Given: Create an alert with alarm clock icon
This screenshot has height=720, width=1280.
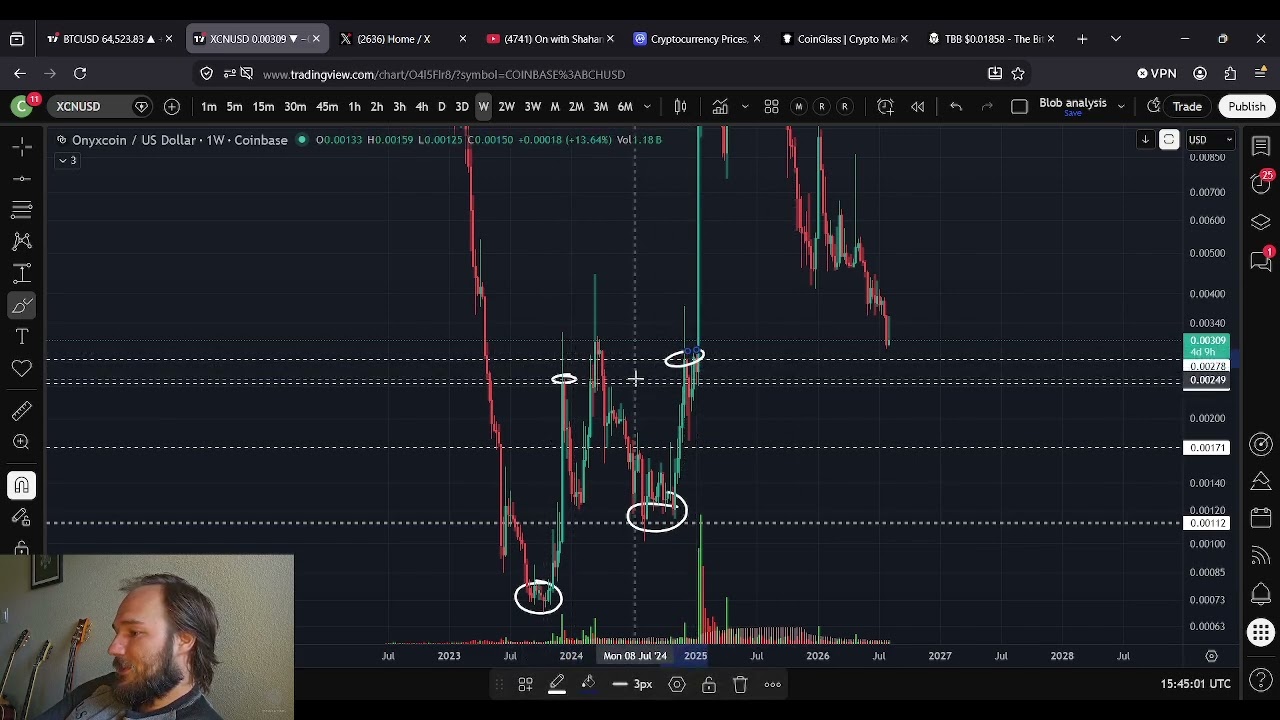Looking at the screenshot, I should pyautogui.click(x=885, y=106).
